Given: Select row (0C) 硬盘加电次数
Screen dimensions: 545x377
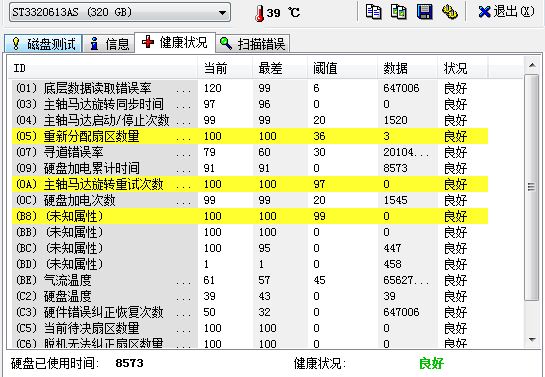Looking at the screenshot, I should click(x=250, y=200).
